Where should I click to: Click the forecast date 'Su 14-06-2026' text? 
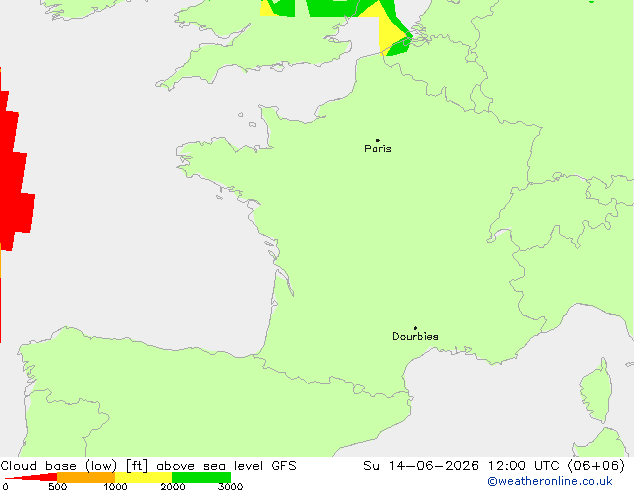(421, 466)
